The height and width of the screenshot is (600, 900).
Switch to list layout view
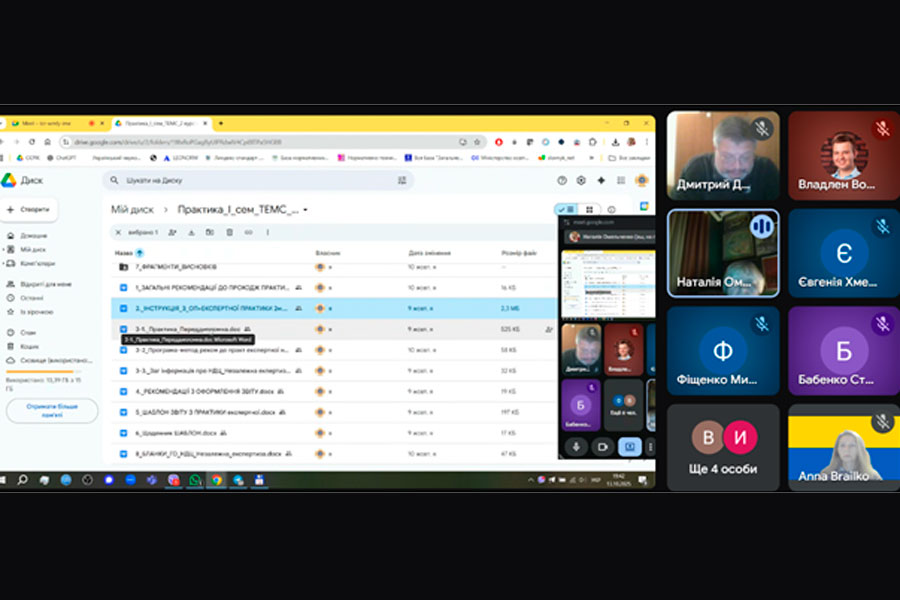(x=567, y=210)
